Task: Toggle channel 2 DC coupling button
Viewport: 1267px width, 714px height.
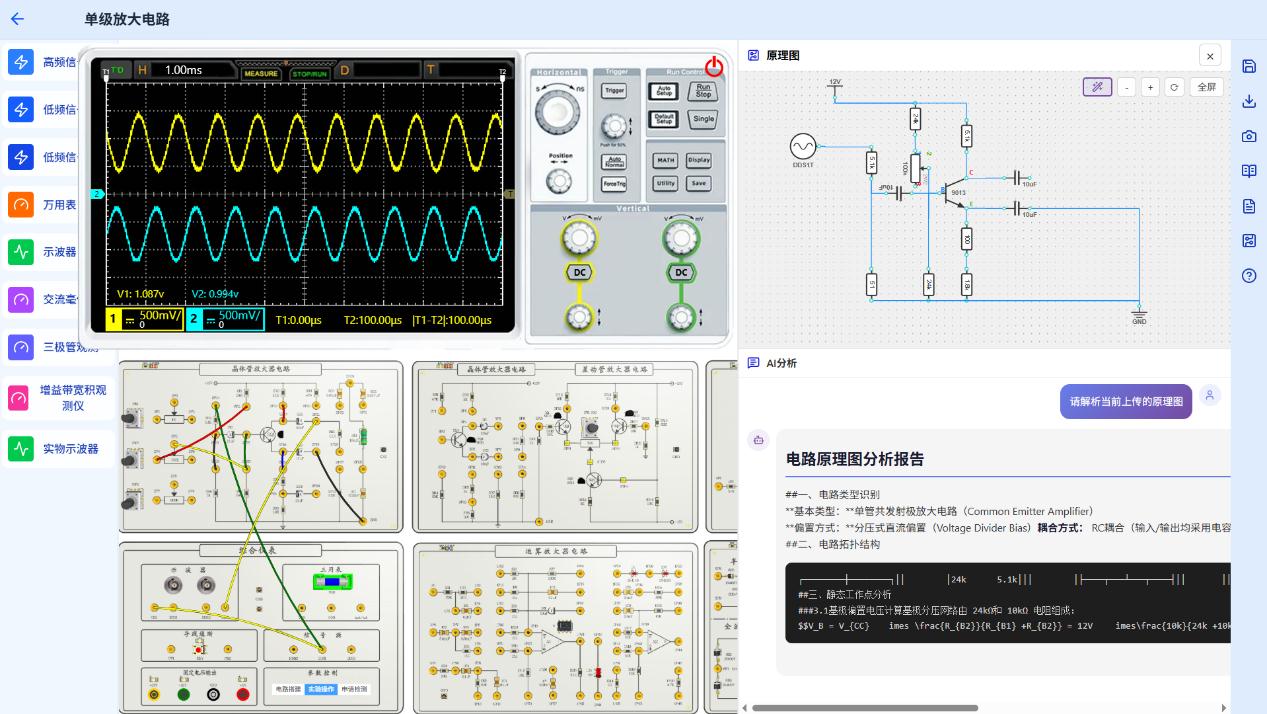Action: [x=681, y=272]
